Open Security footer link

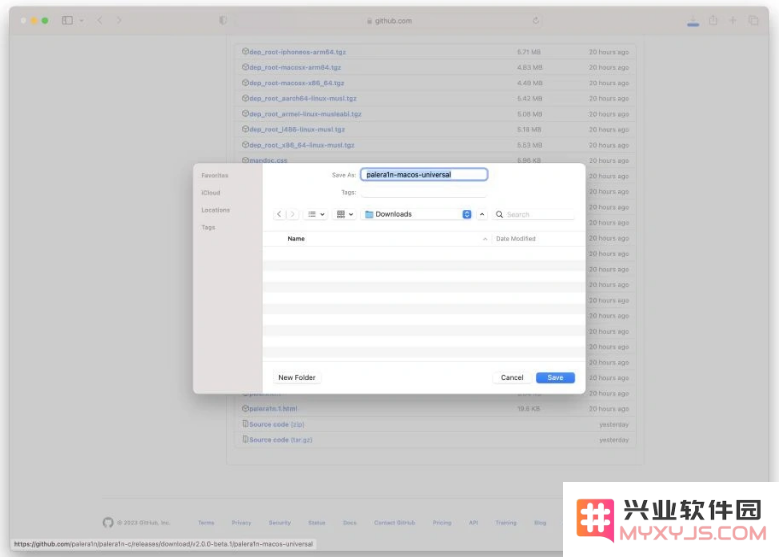click(x=279, y=523)
